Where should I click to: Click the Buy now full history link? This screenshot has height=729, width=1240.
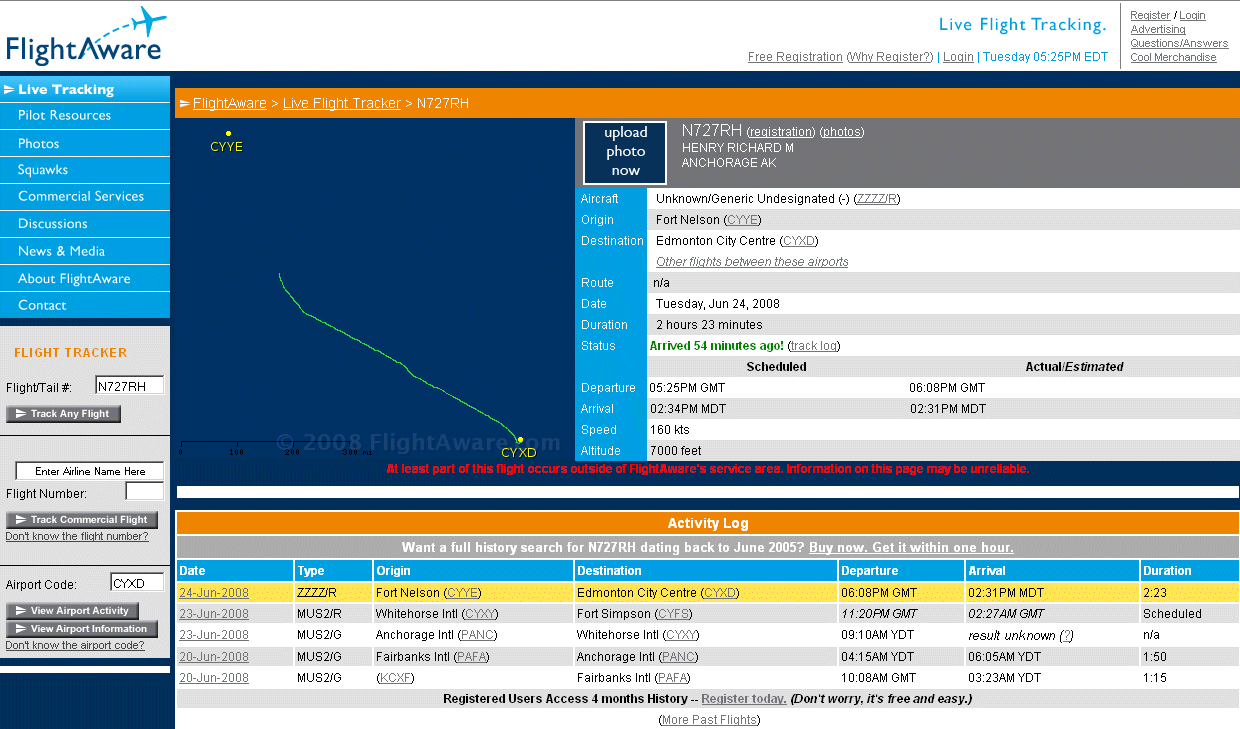(x=911, y=548)
